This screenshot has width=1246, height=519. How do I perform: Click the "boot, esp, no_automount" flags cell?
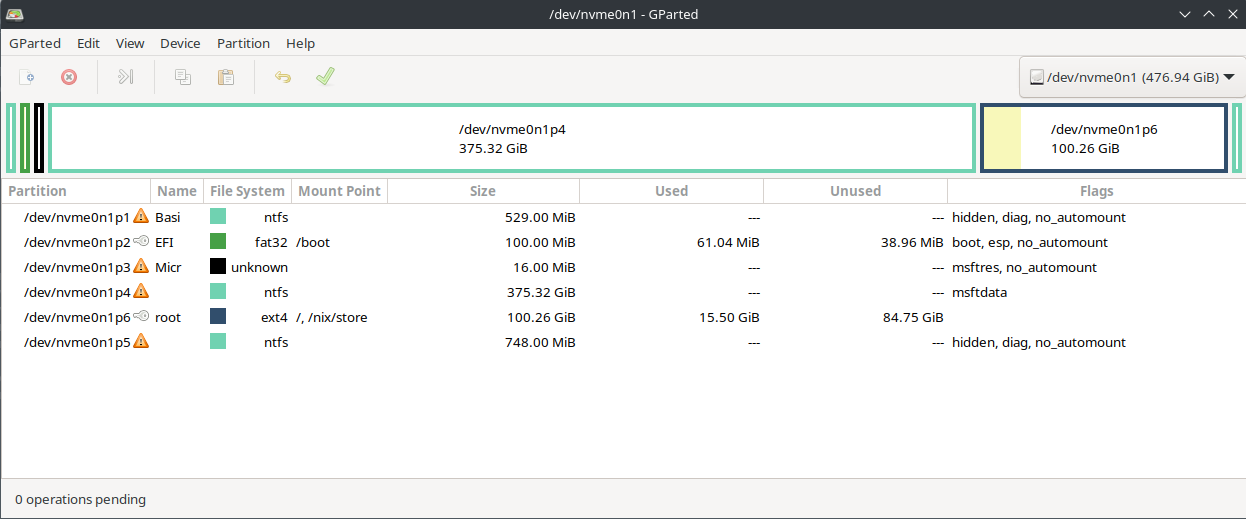click(x=1030, y=242)
